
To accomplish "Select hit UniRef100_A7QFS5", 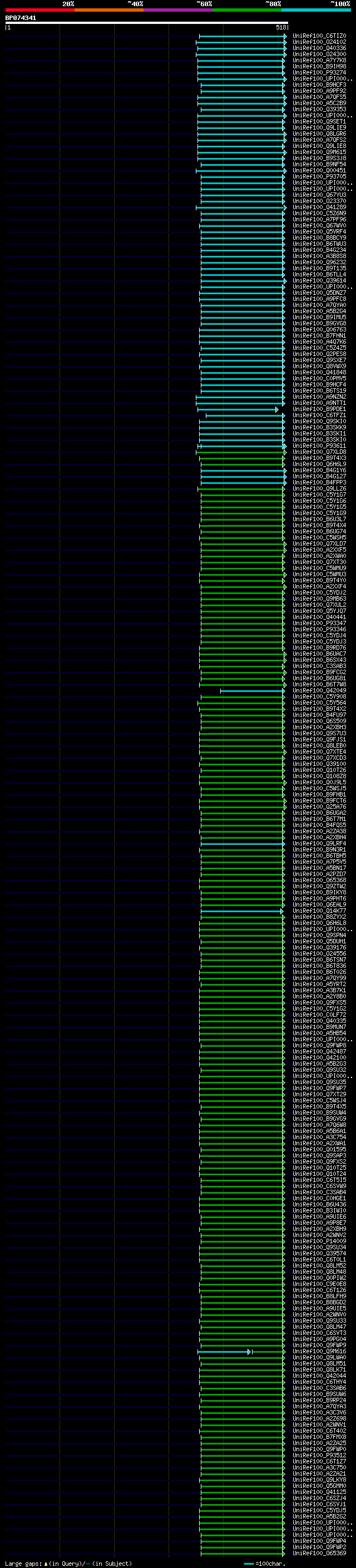I will 319,97.
